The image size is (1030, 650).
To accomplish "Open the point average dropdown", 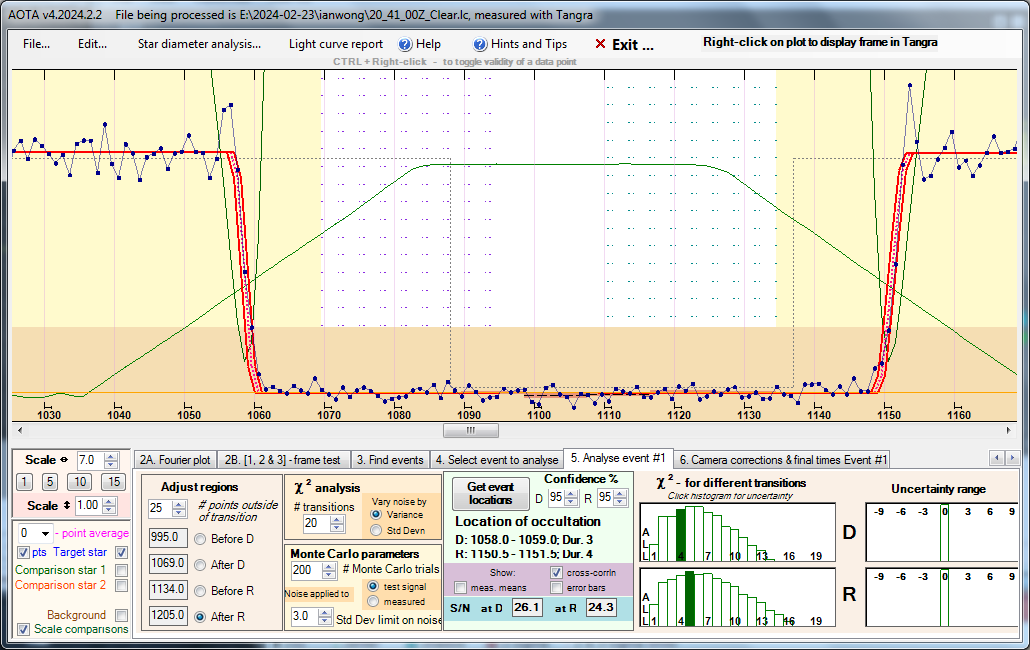I will (45, 533).
